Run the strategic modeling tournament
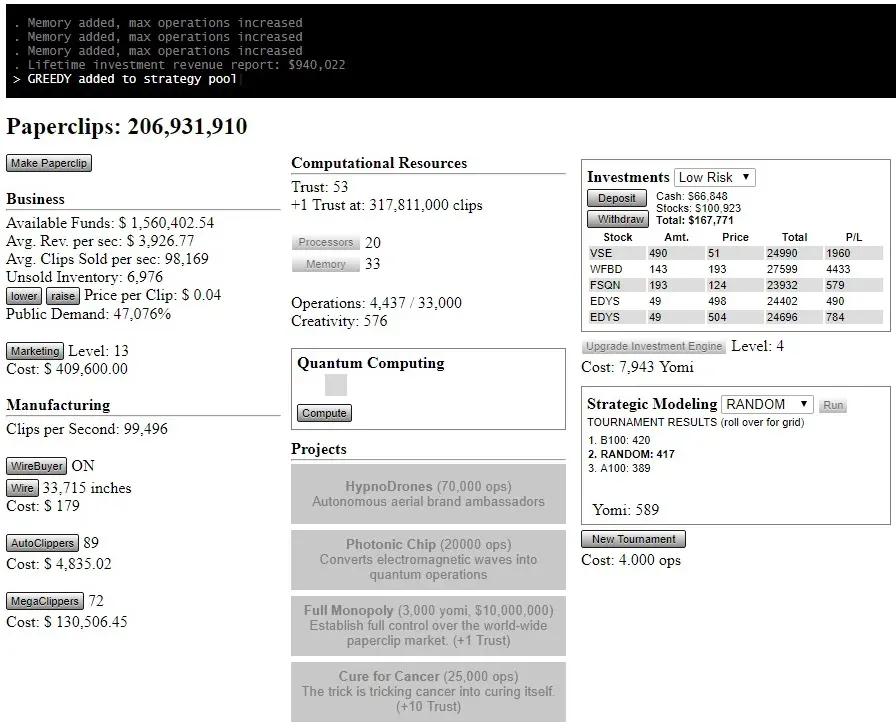The width and height of the screenshot is (896, 722). 833,406
